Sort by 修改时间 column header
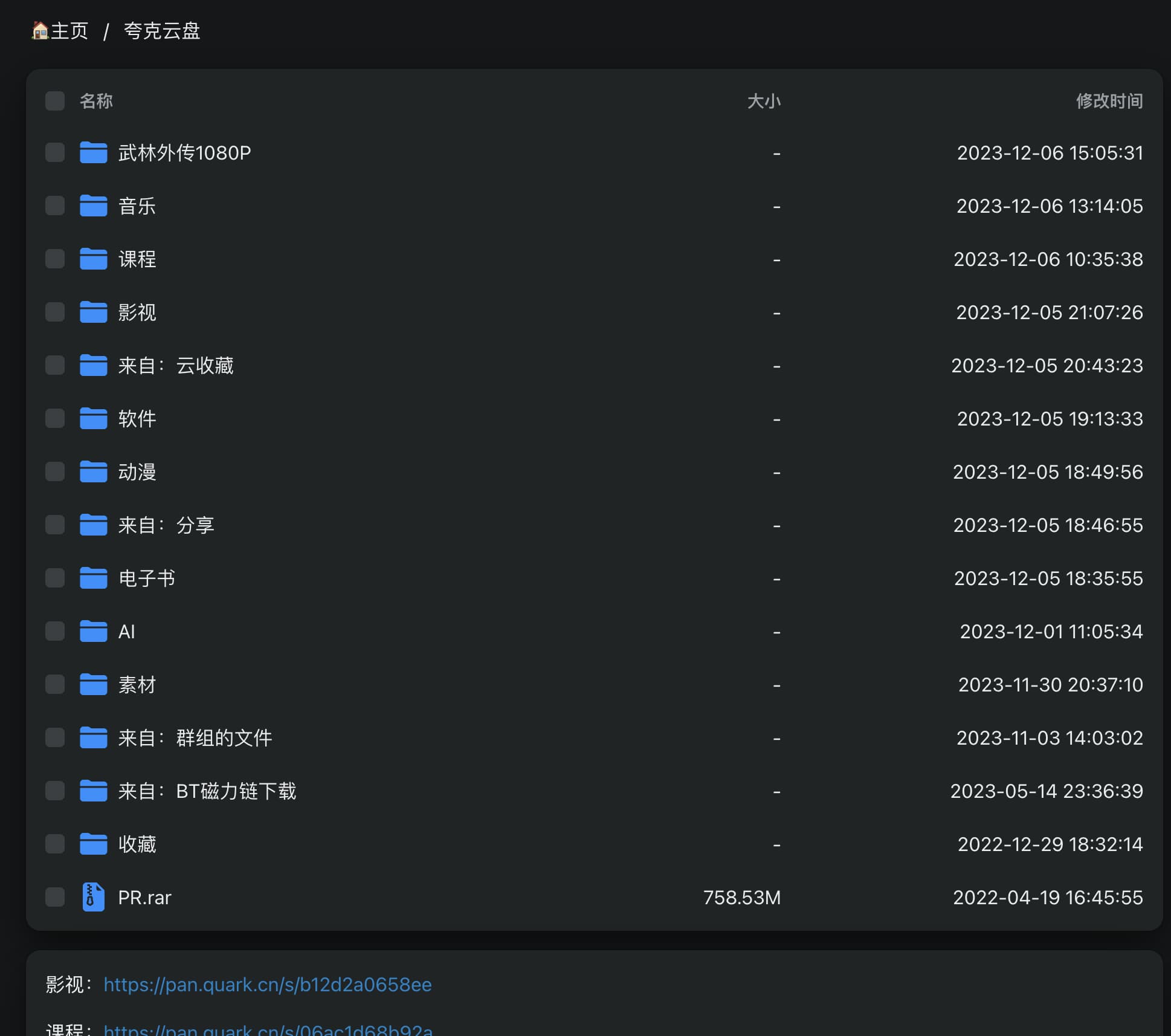Image resolution: width=1171 pixels, height=1036 pixels. pyautogui.click(x=1109, y=101)
